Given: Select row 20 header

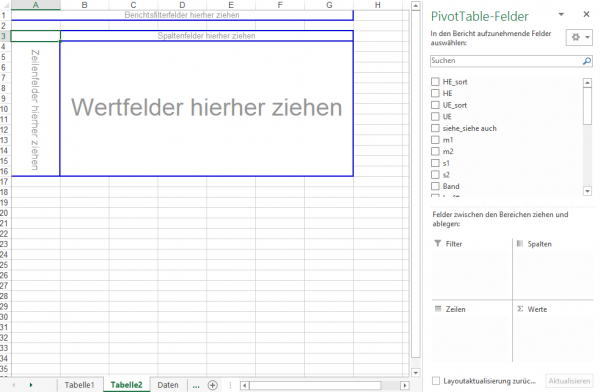Looking at the screenshot, I should click(x=4, y=213).
